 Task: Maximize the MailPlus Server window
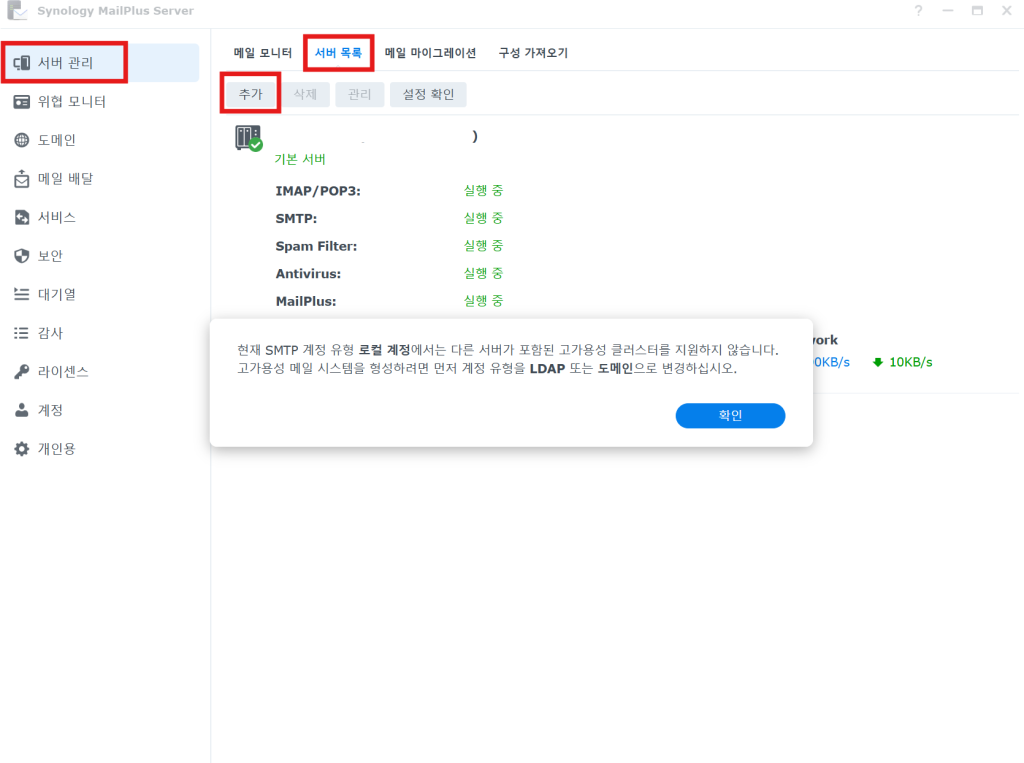pyautogui.click(x=977, y=10)
